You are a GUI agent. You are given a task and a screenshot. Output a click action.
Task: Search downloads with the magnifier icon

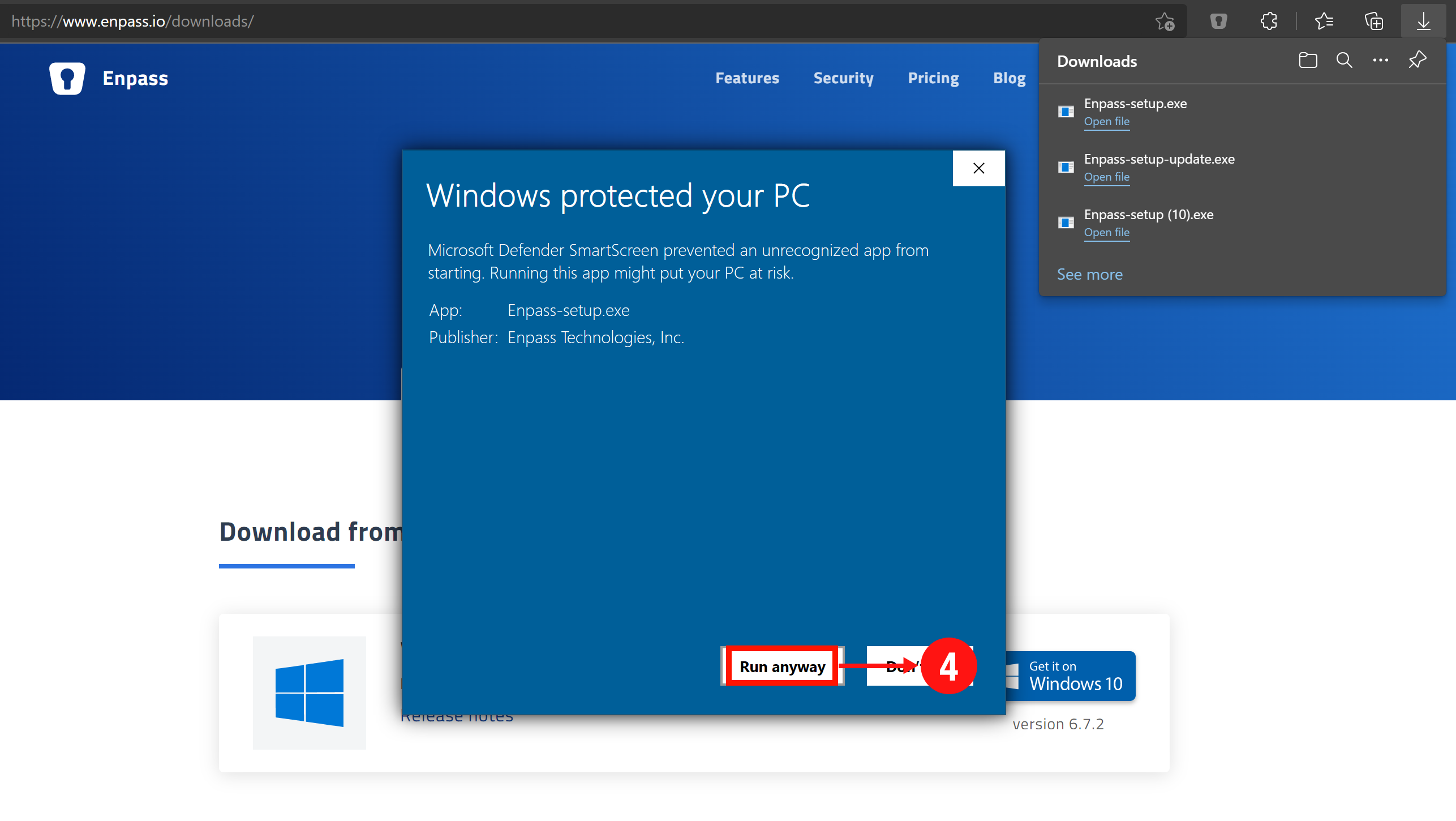coord(1344,60)
